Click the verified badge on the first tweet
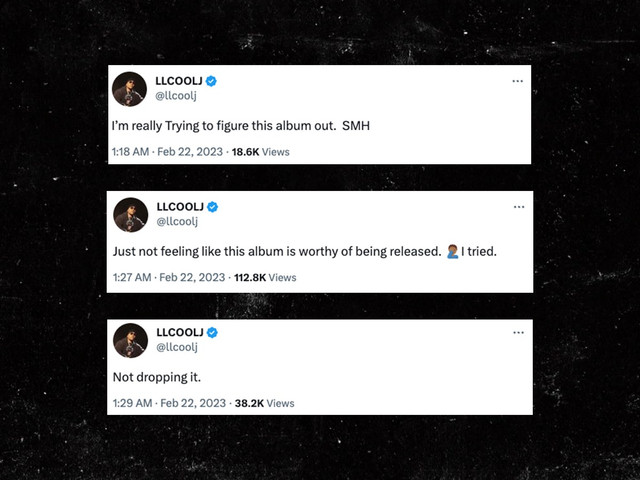This screenshot has height=480, width=640. coord(211,81)
